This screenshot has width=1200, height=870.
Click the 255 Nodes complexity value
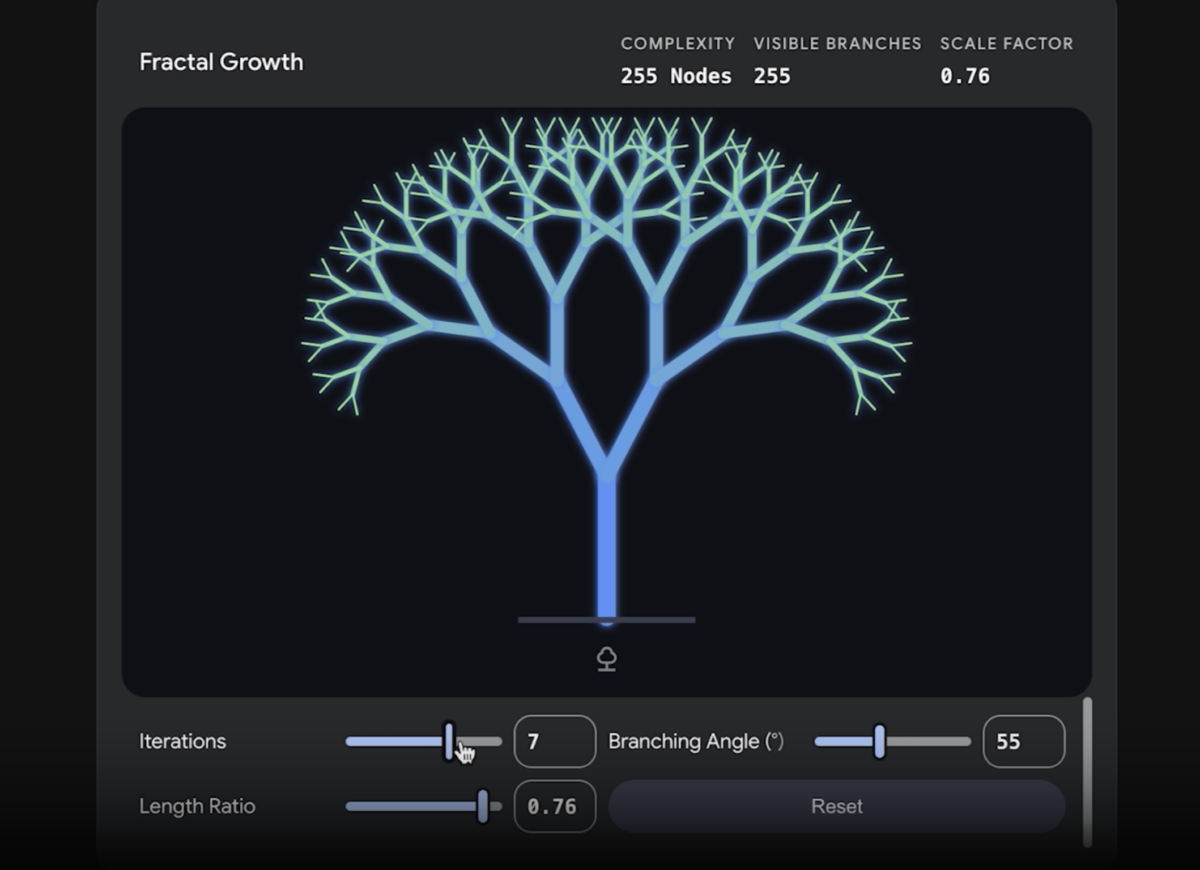tap(675, 76)
